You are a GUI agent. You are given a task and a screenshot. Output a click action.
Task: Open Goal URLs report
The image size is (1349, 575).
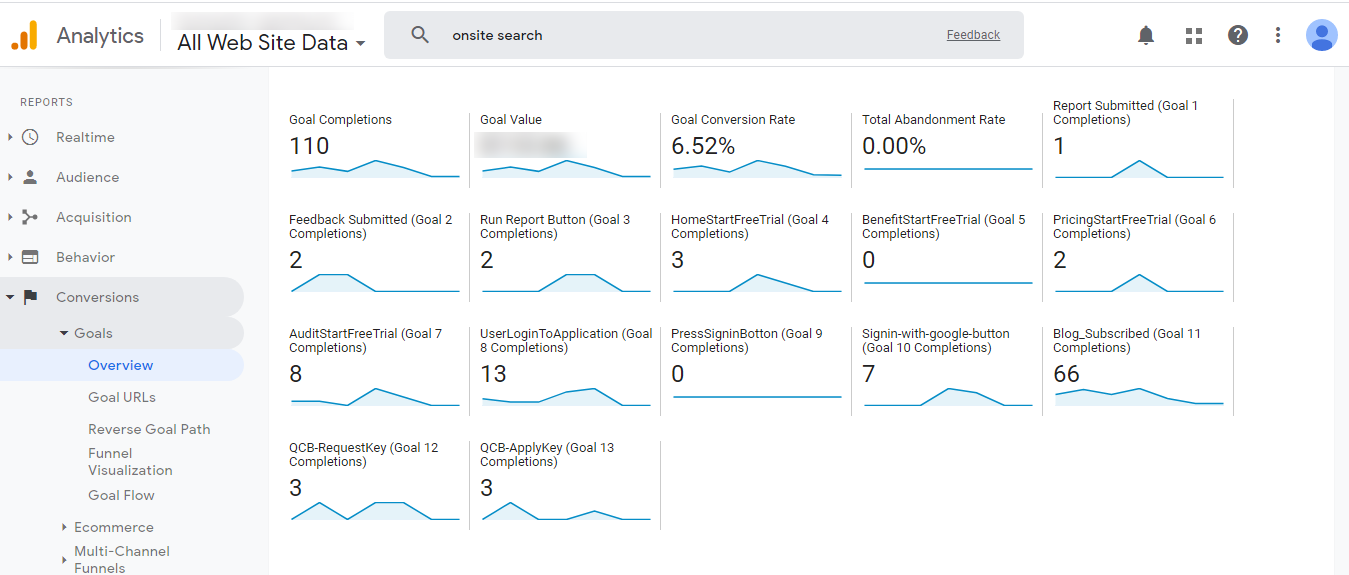pyautogui.click(x=122, y=397)
